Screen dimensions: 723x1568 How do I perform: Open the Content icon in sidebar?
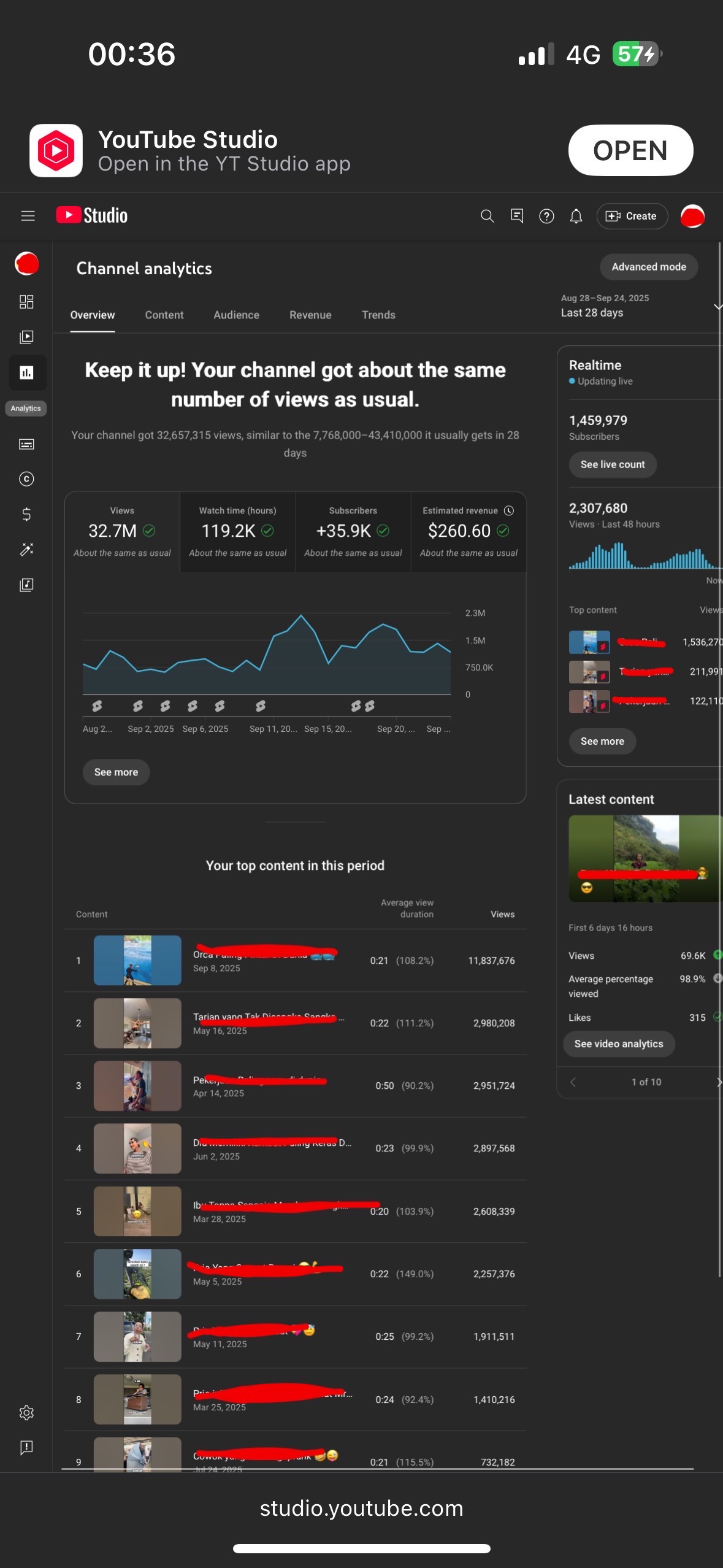[x=26, y=337]
